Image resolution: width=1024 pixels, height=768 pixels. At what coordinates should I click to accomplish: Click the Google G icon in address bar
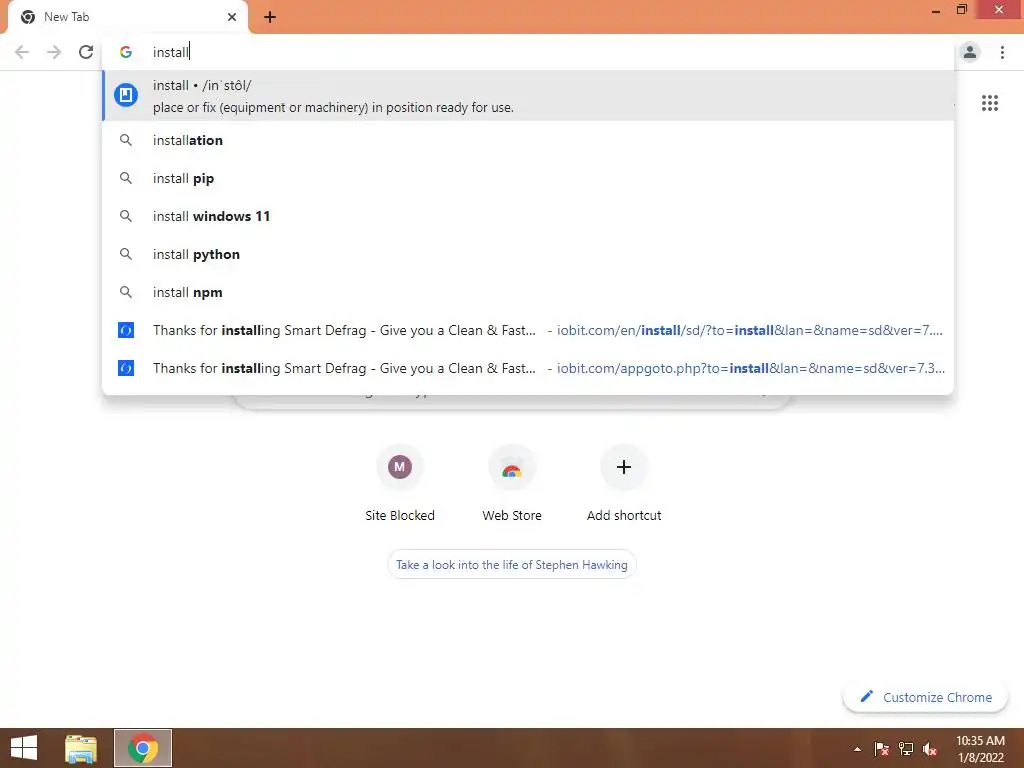(x=126, y=52)
